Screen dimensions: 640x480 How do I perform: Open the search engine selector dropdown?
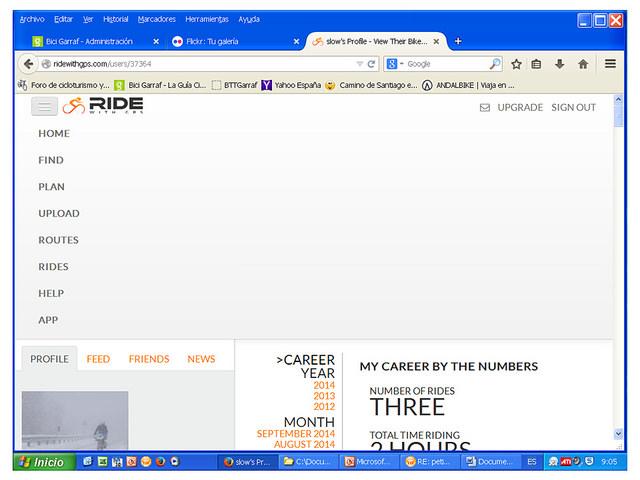point(394,64)
